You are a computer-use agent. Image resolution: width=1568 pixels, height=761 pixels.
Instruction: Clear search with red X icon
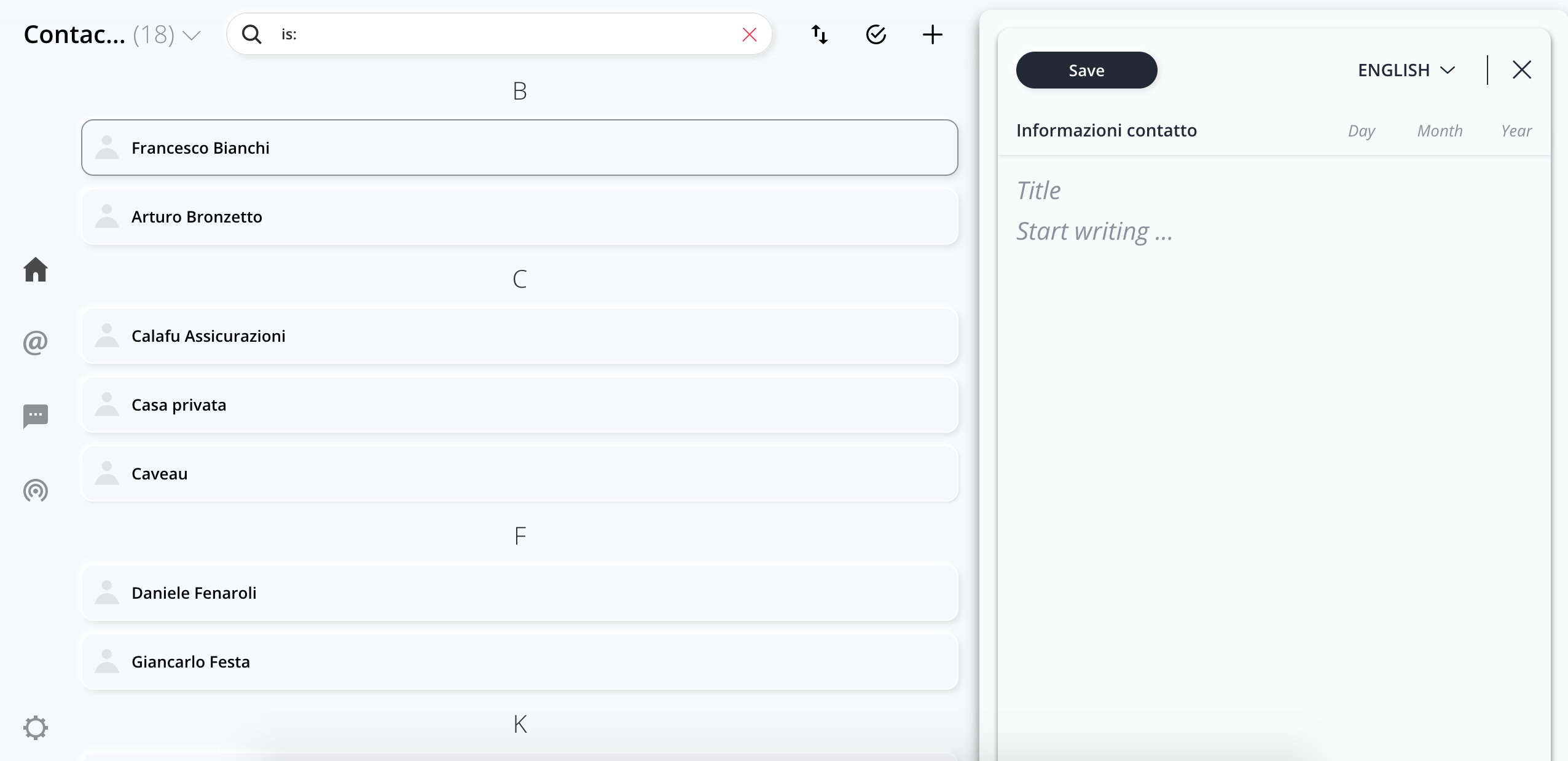click(750, 34)
